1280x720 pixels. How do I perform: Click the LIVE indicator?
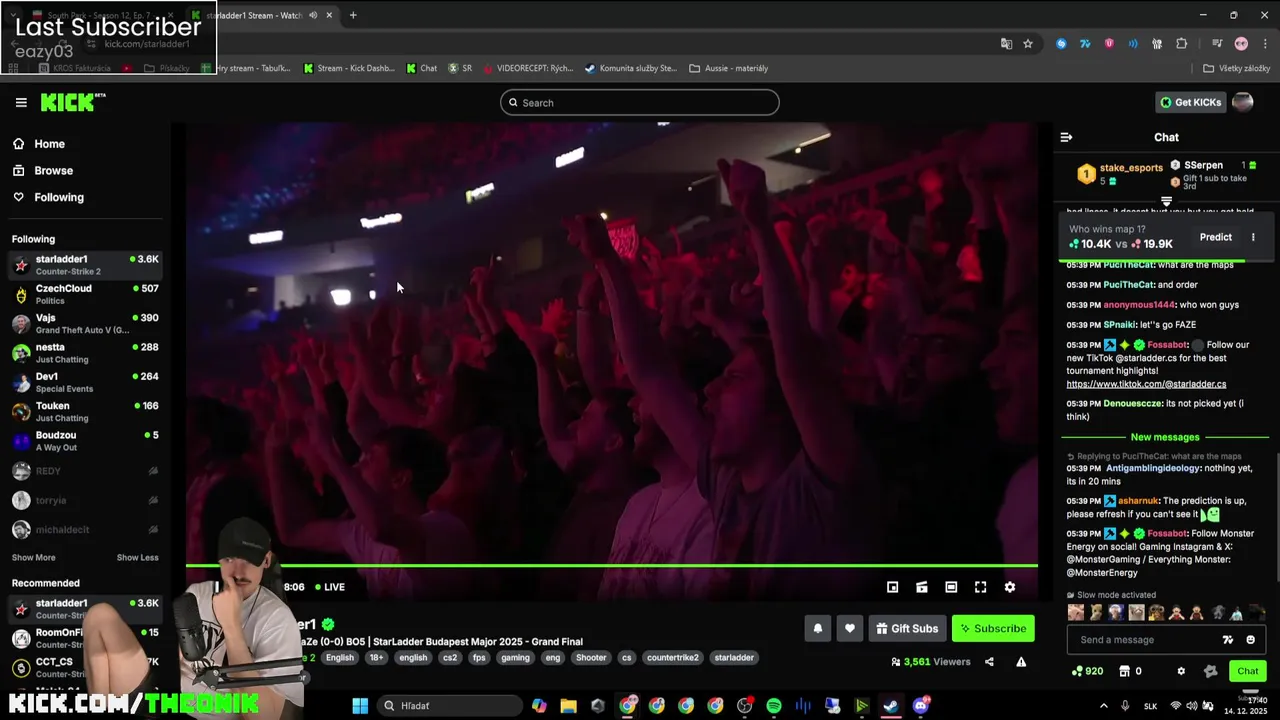pyautogui.click(x=330, y=587)
